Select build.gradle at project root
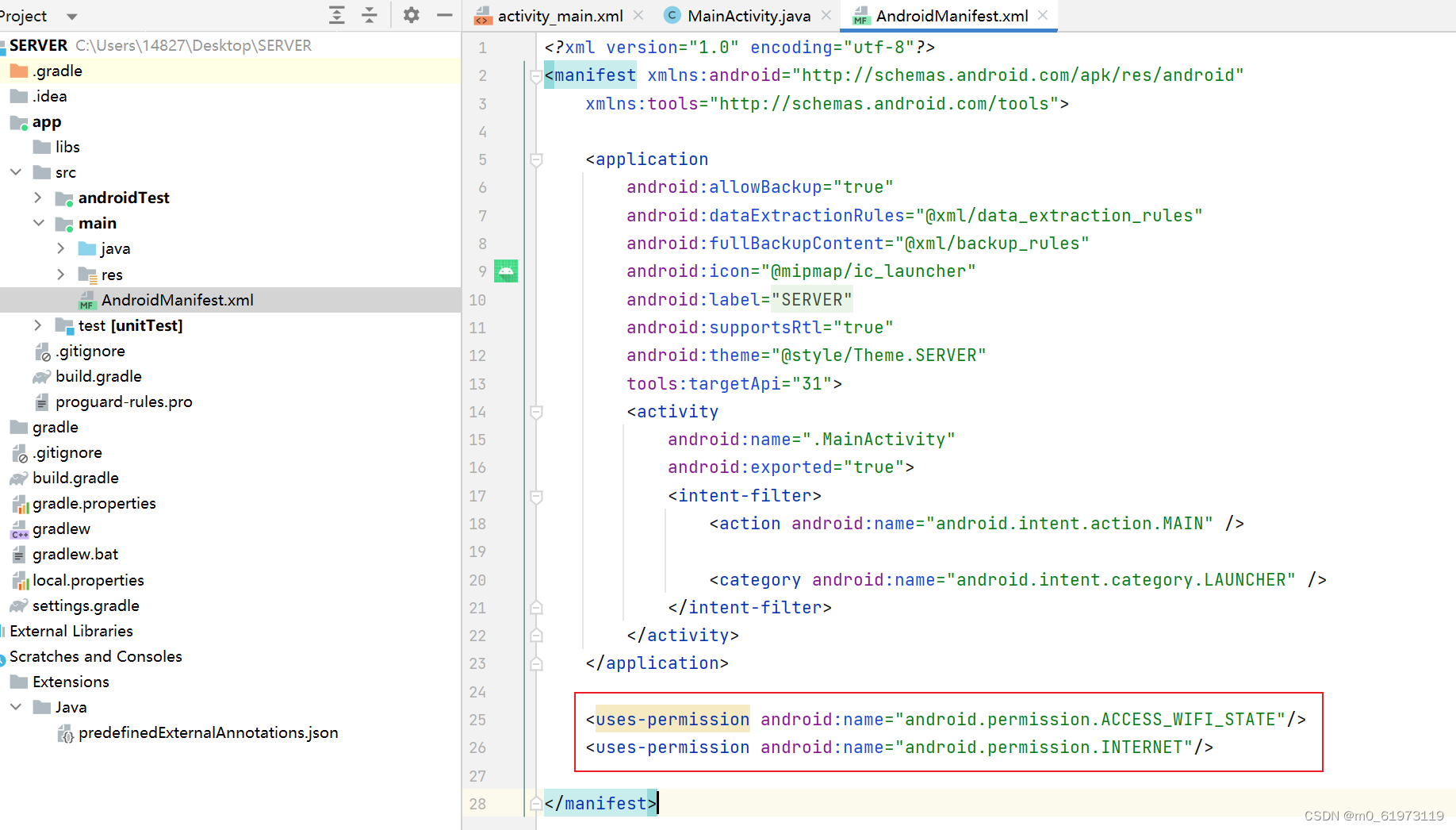The image size is (1456, 830). tap(230, 478)
